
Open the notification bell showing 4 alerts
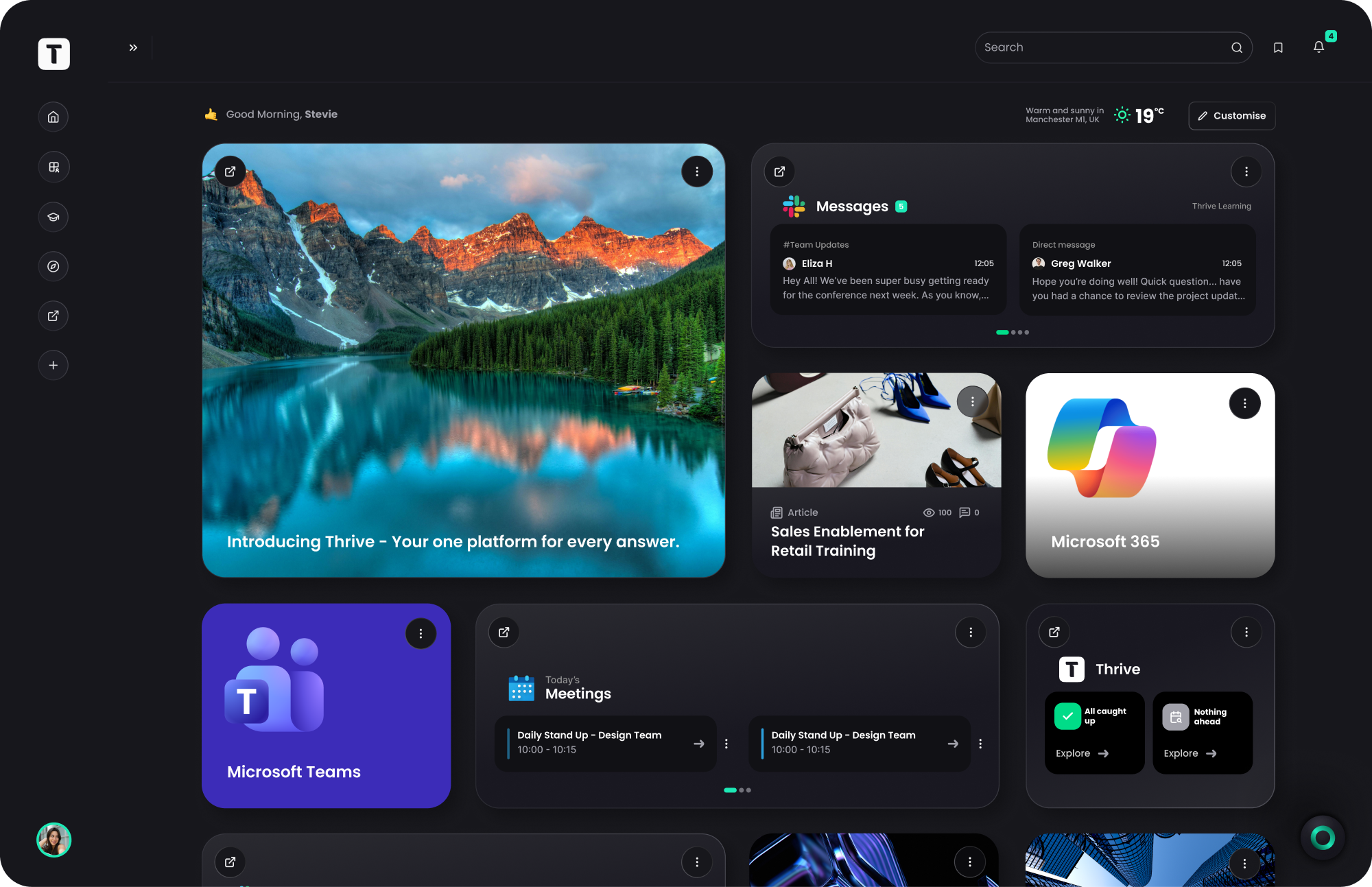tap(1318, 47)
